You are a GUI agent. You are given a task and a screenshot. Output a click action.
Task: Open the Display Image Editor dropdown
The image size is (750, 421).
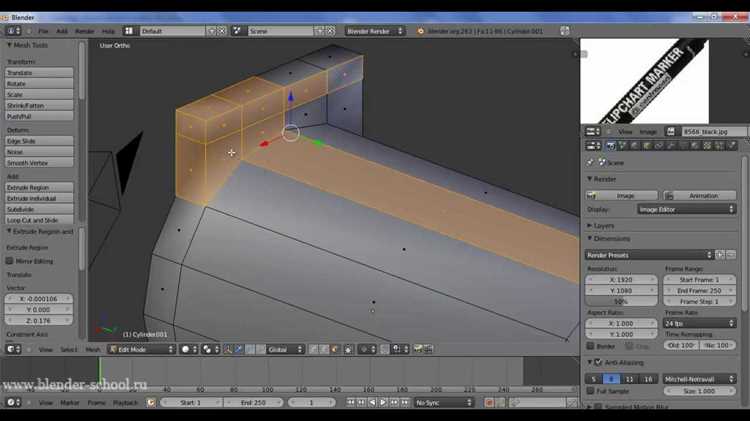point(686,210)
